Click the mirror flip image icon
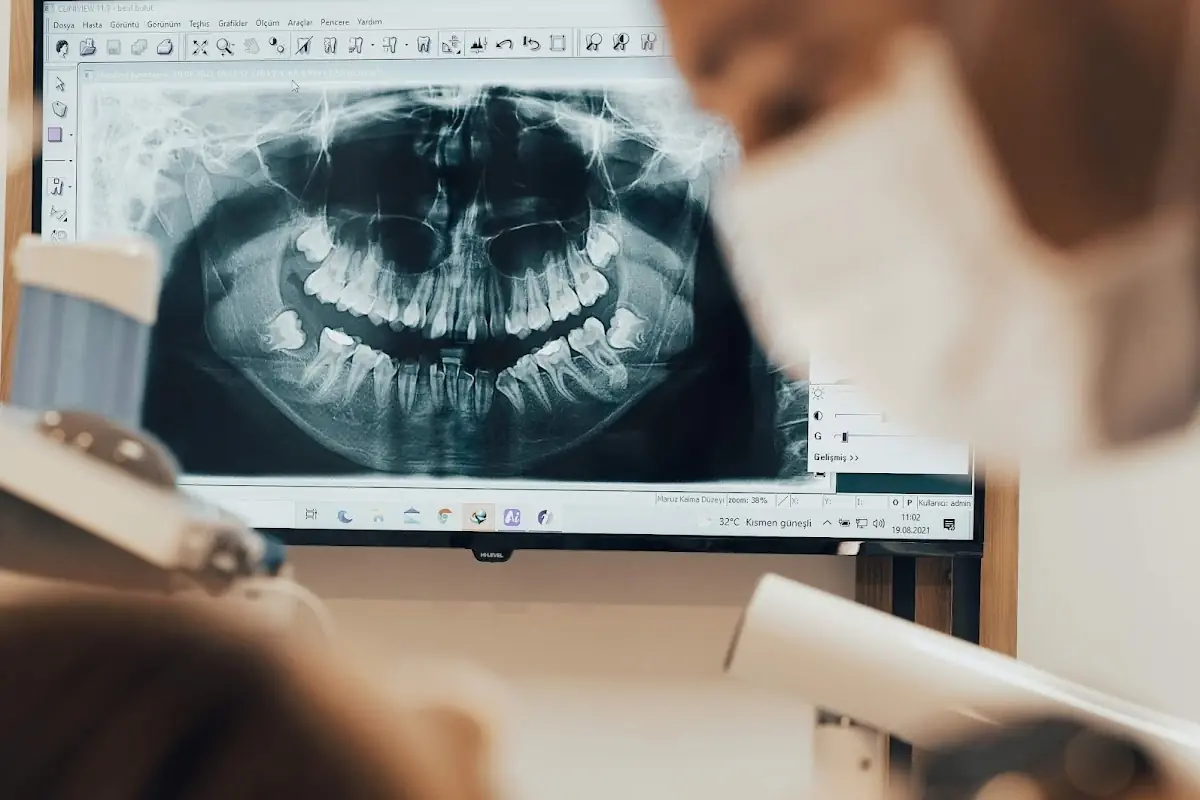1200x800 pixels. [478, 45]
